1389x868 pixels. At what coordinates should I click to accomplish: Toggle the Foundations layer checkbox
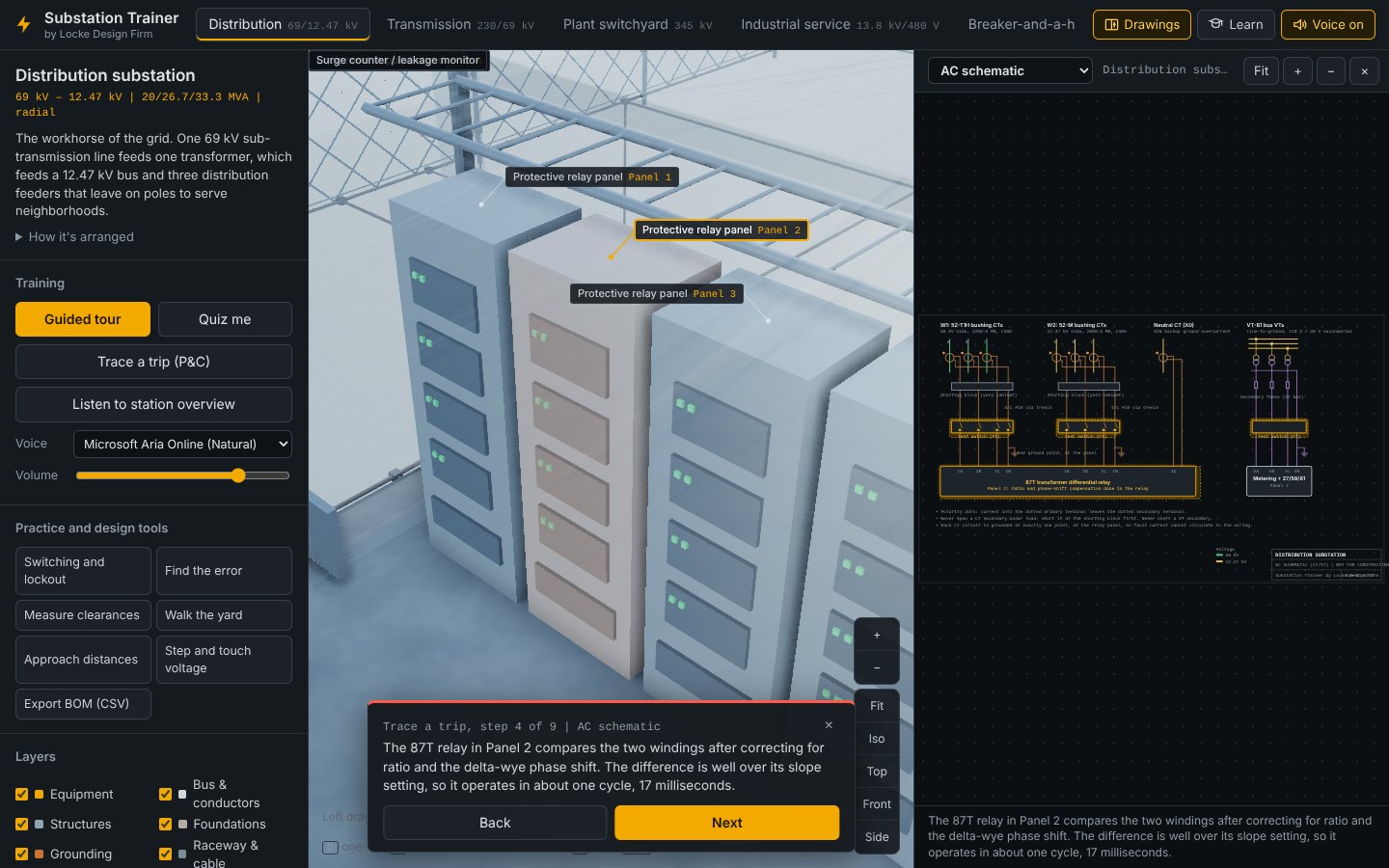pyautogui.click(x=165, y=825)
